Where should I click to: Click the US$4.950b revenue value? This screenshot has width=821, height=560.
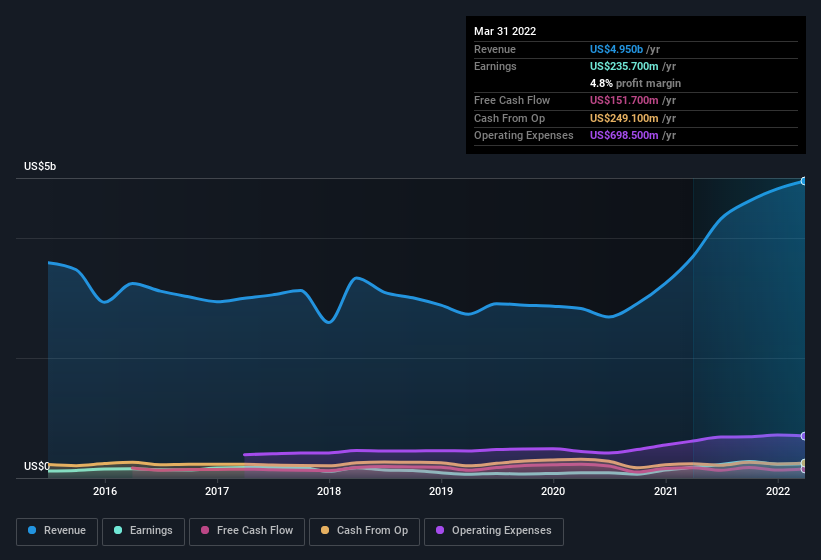pyautogui.click(x=616, y=49)
